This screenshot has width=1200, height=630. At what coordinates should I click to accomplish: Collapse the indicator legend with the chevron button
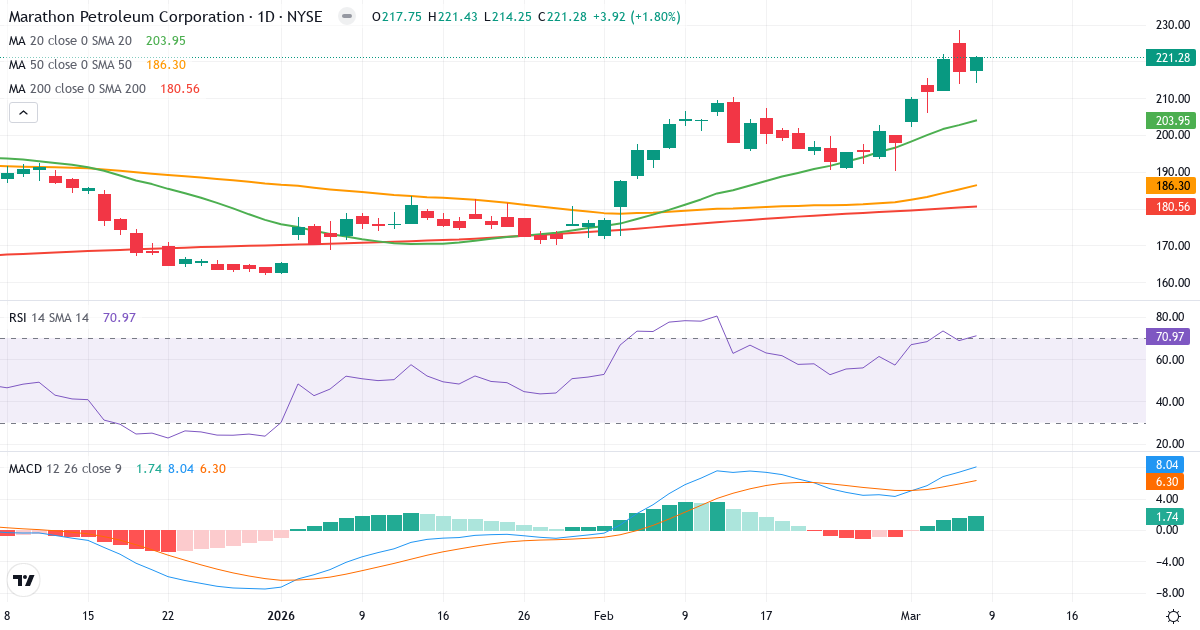click(x=22, y=112)
